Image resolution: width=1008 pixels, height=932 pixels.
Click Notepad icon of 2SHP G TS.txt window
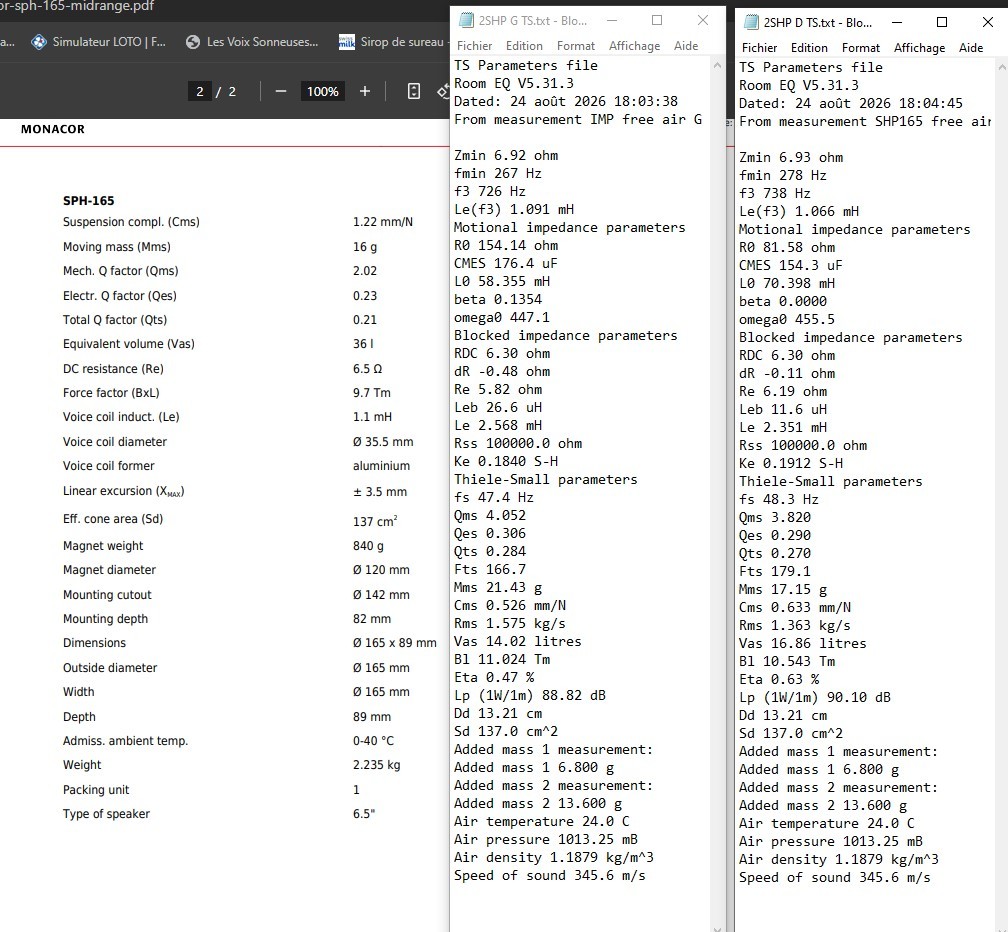point(466,21)
